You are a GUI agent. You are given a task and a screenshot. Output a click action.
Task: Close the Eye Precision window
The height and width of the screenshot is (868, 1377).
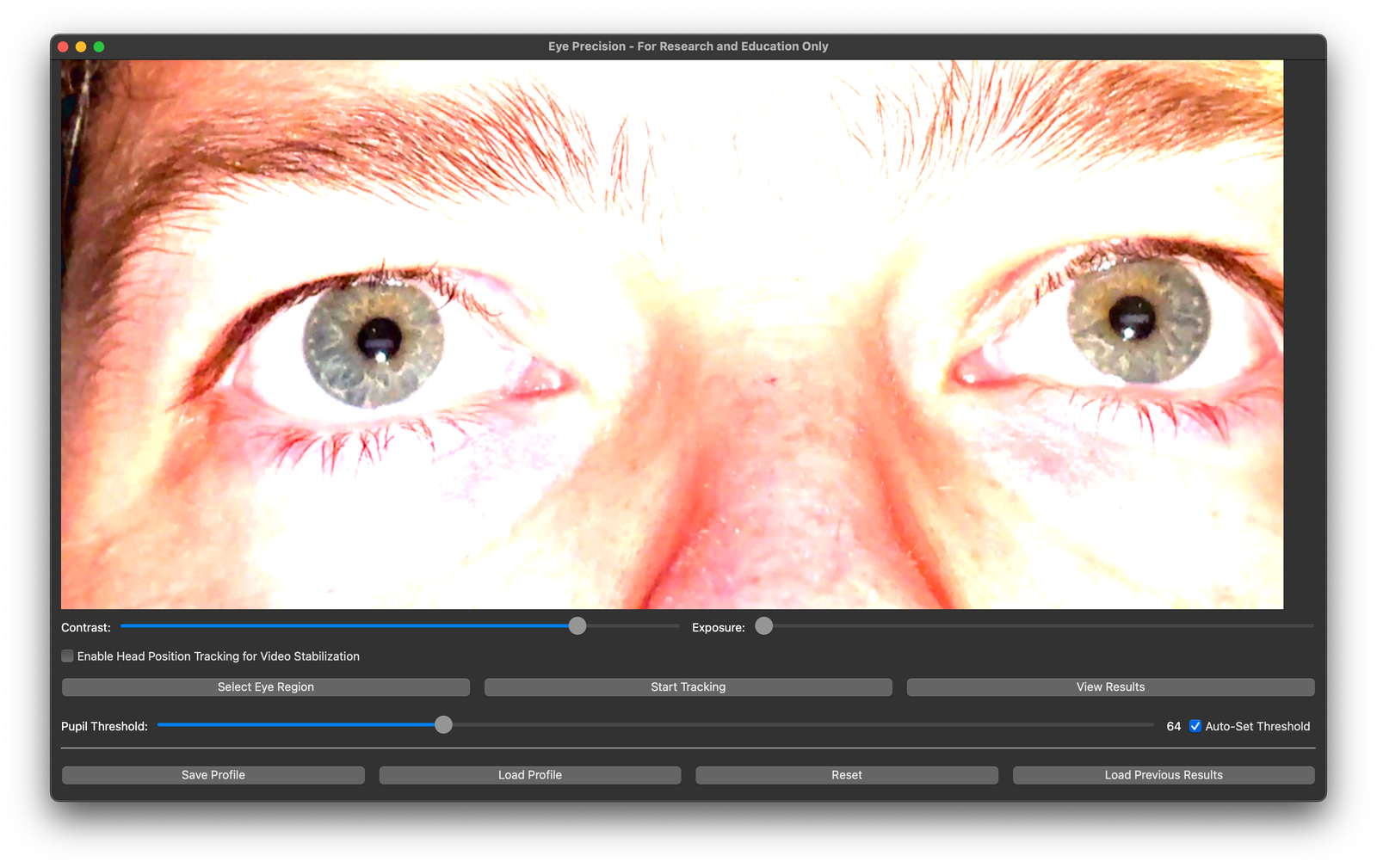[63, 46]
